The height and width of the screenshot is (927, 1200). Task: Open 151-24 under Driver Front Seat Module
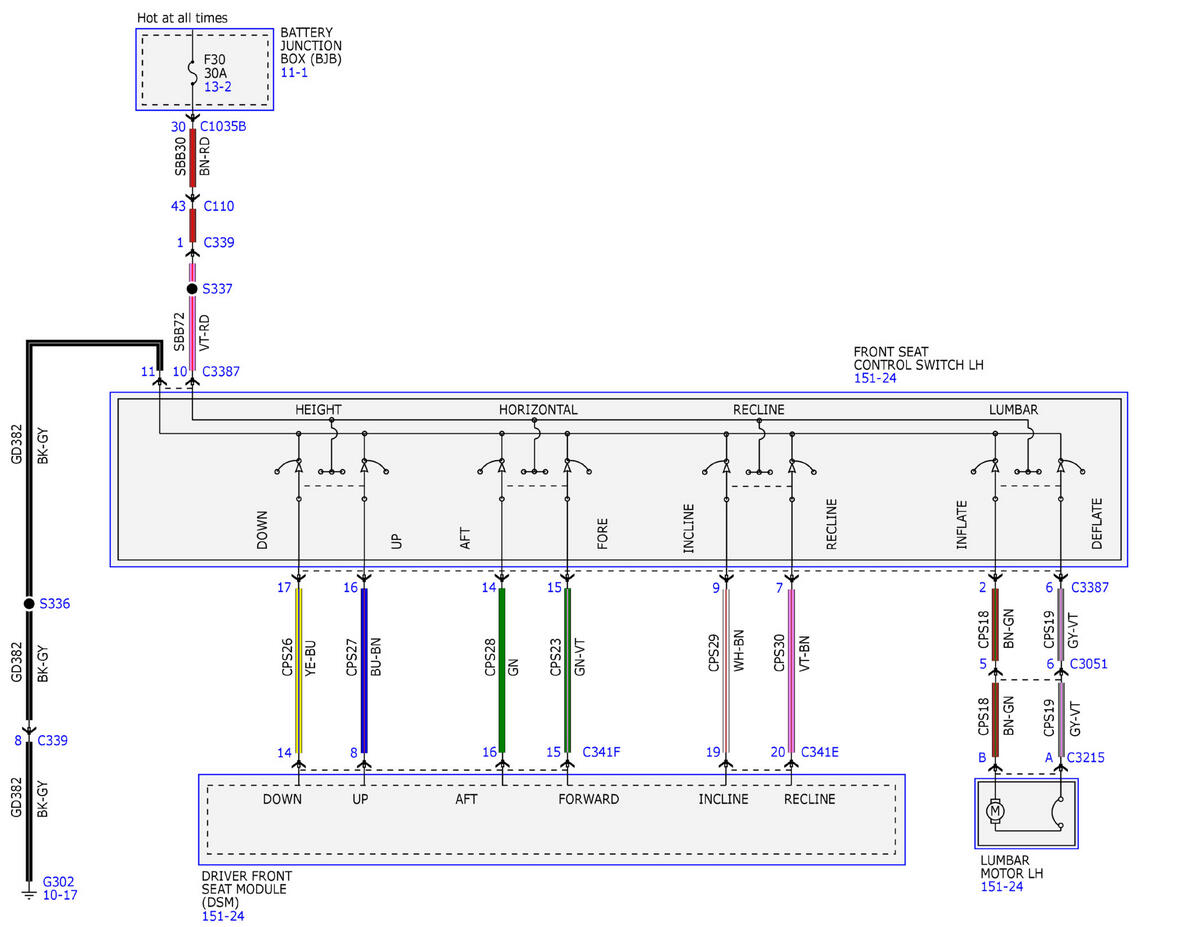(222, 915)
